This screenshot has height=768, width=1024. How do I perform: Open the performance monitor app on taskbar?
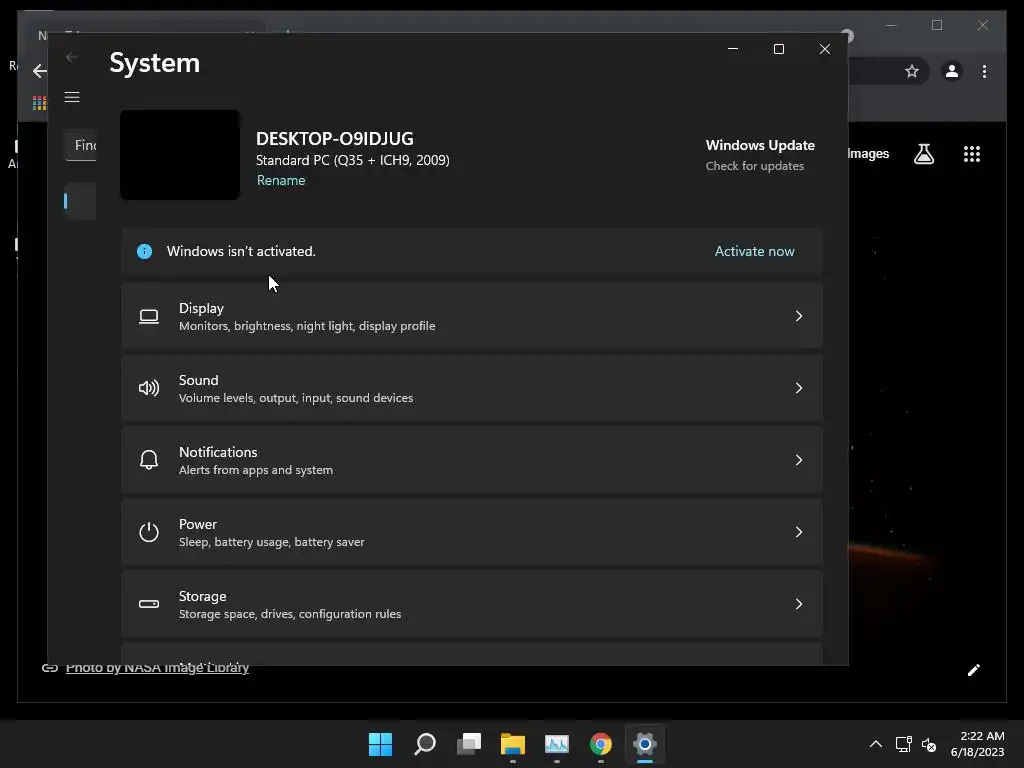click(x=556, y=744)
